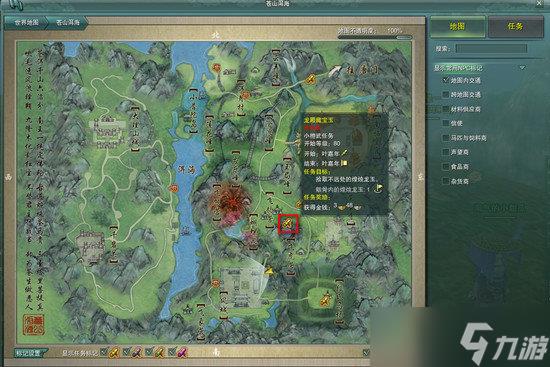Focus the 搜索 input field

click(x=491, y=48)
